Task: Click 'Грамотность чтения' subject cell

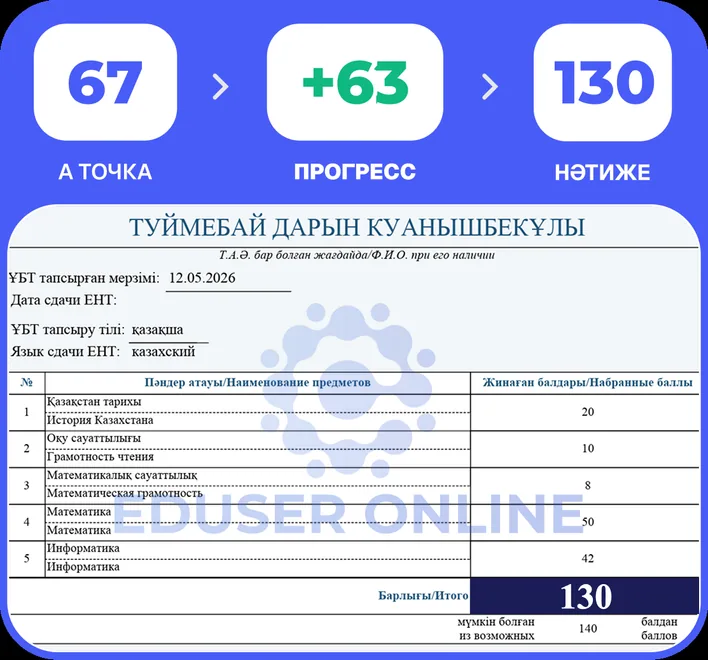Action: pos(257,457)
